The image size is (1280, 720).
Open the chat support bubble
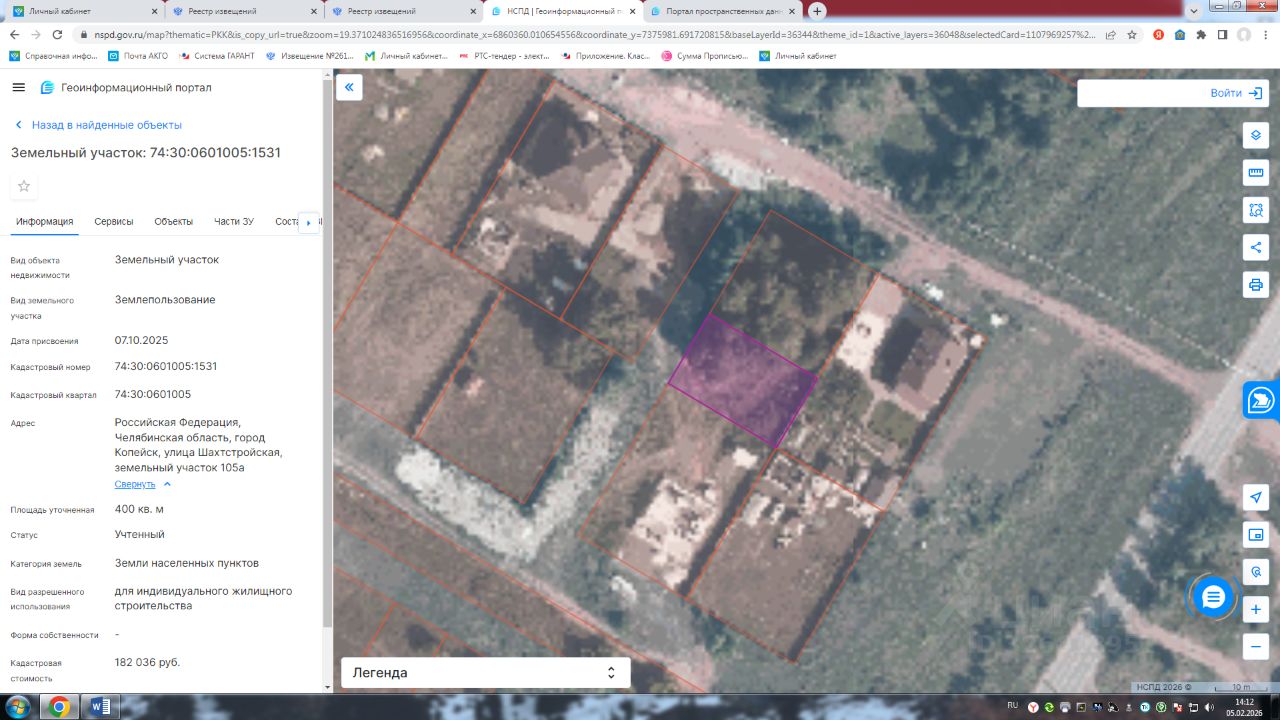tap(1213, 597)
